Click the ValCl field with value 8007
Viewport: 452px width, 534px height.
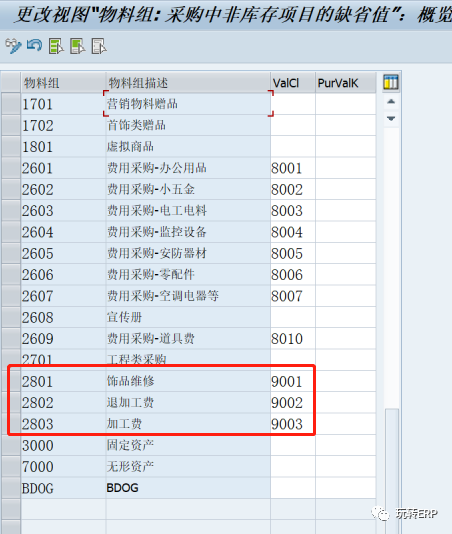tap(293, 296)
